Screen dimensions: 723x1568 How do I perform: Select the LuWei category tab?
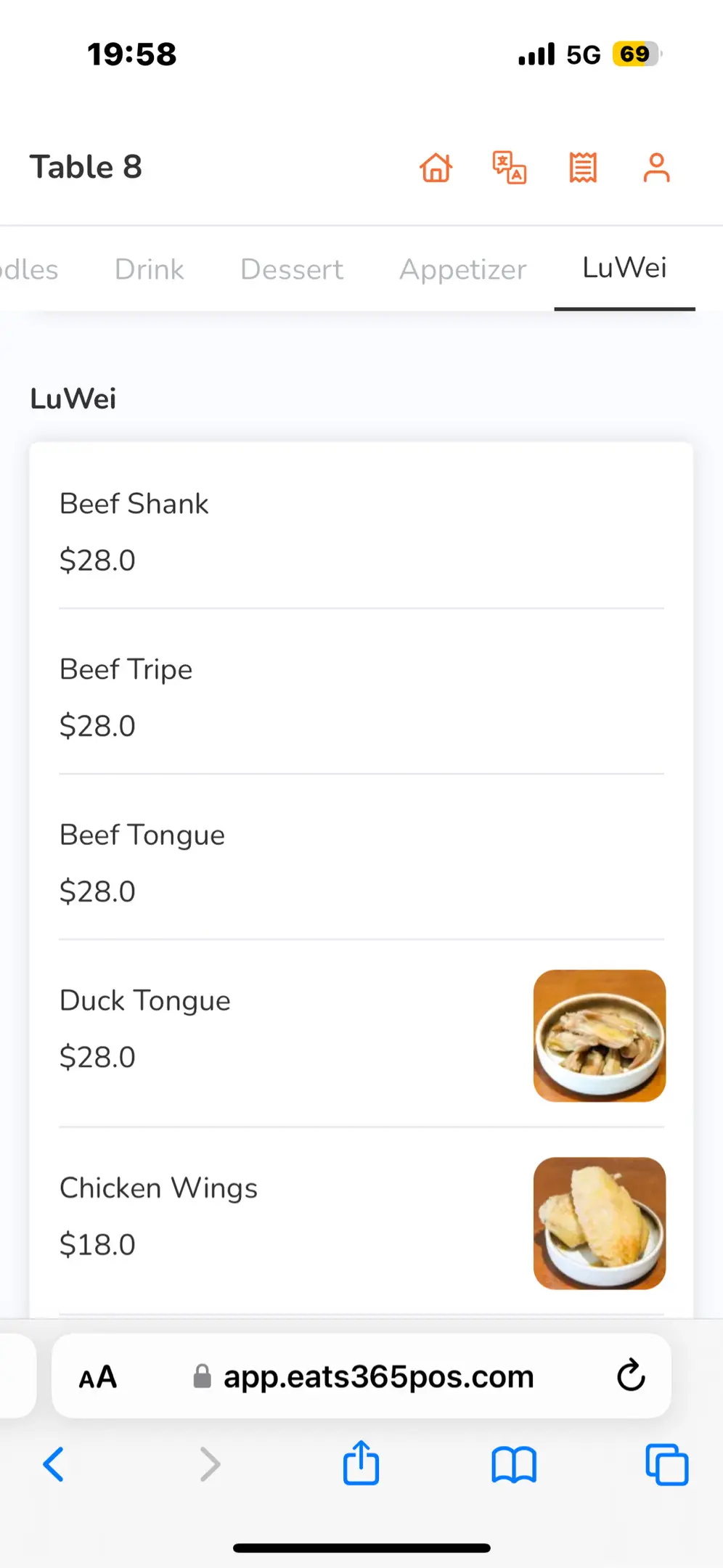pos(624,268)
